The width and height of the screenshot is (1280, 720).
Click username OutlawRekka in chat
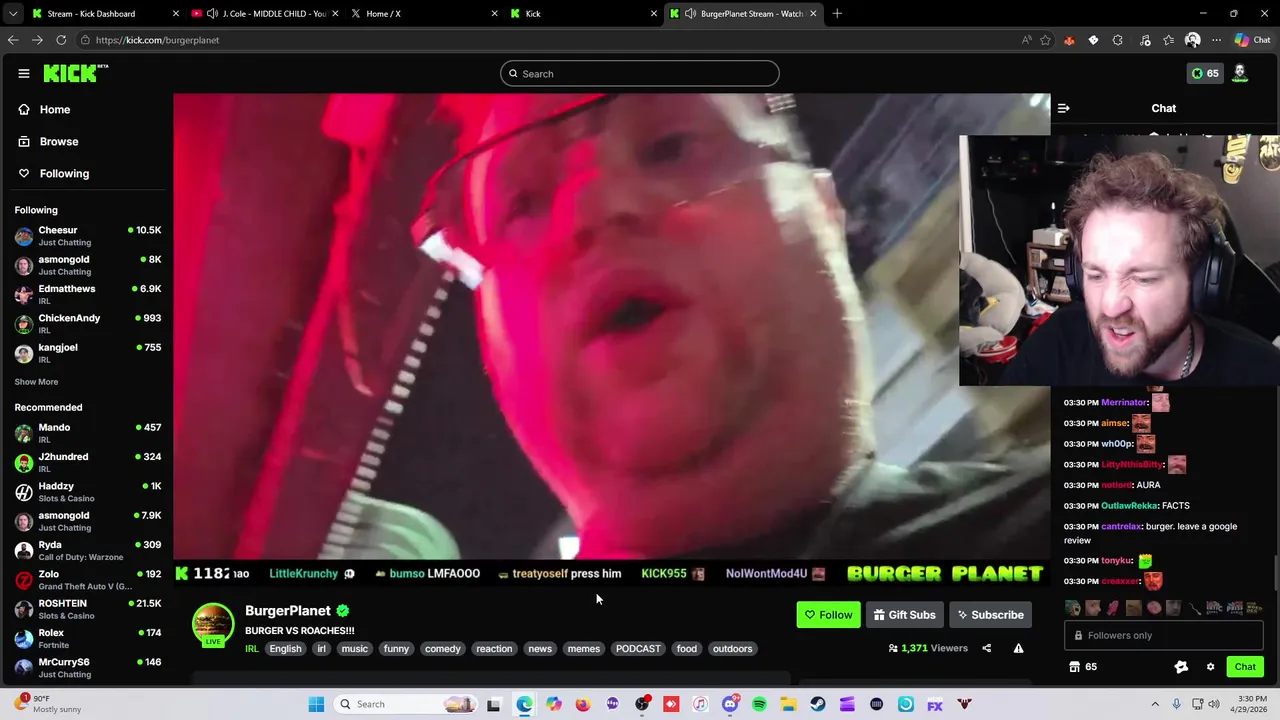(1128, 506)
